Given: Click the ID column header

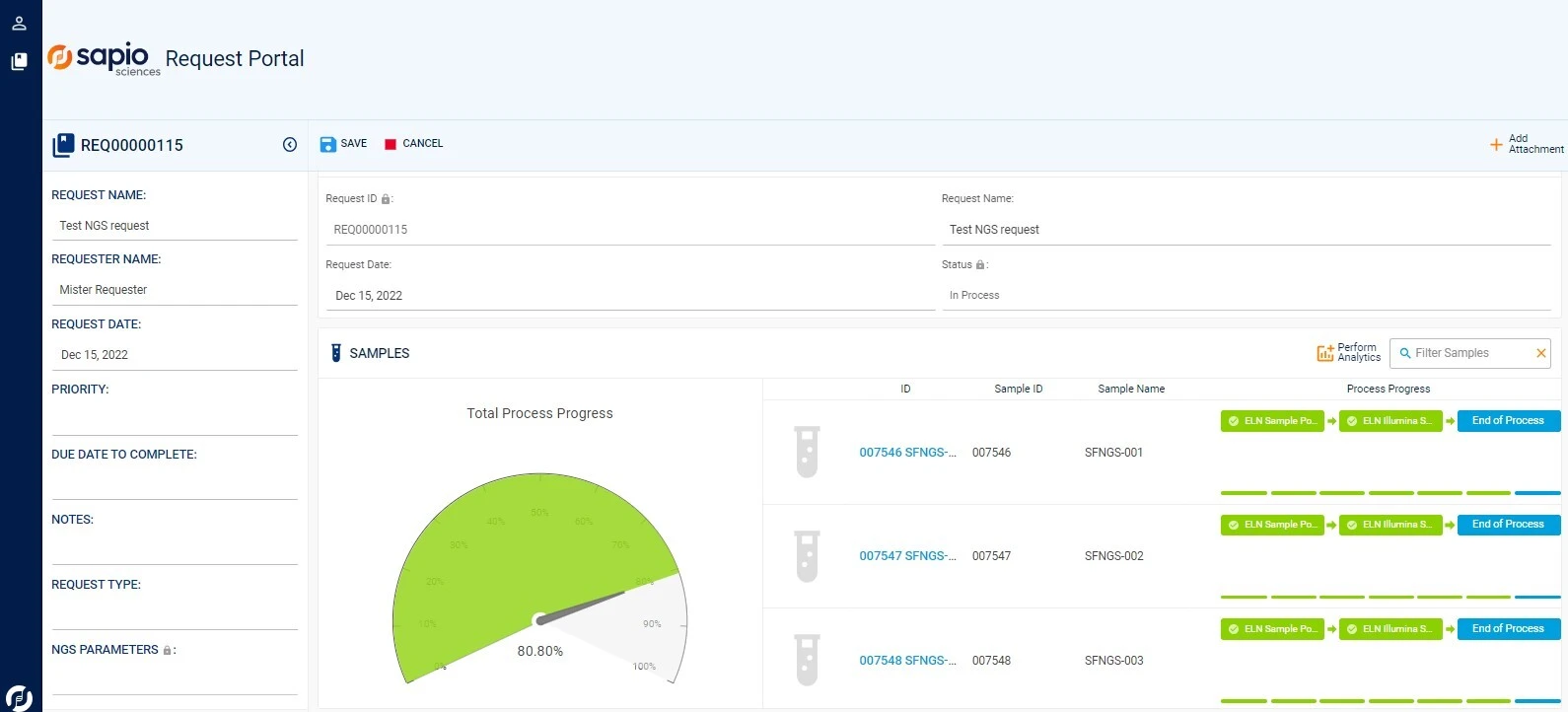Looking at the screenshot, I should pos(905,390).
